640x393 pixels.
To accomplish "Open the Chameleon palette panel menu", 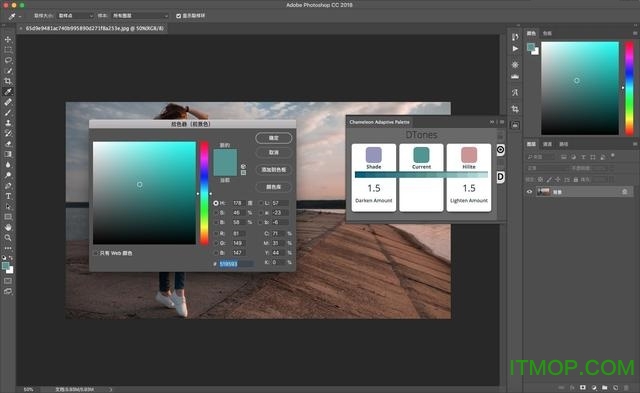I will pyautogui.click(x=502, y=122).
